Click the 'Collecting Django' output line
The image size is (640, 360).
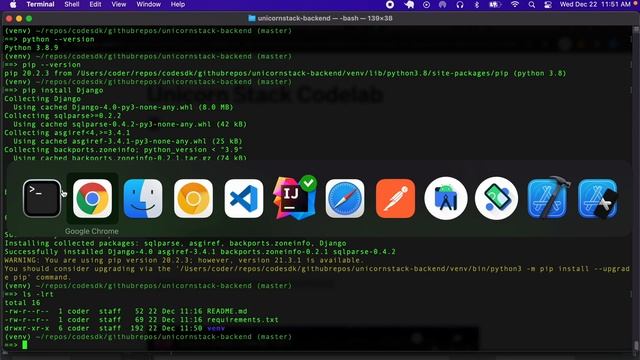pos(42,99)
